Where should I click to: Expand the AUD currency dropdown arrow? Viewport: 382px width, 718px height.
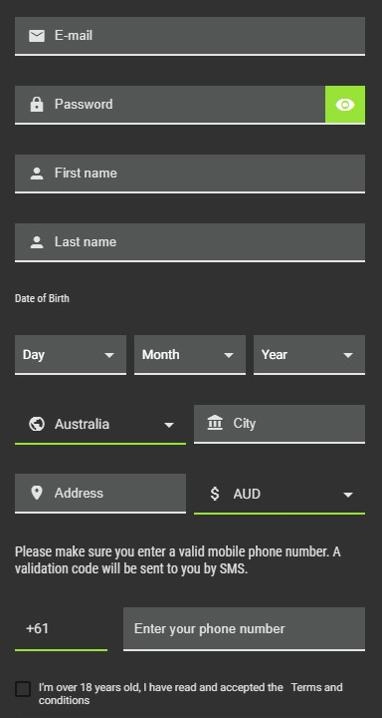(x=348, y=495)
